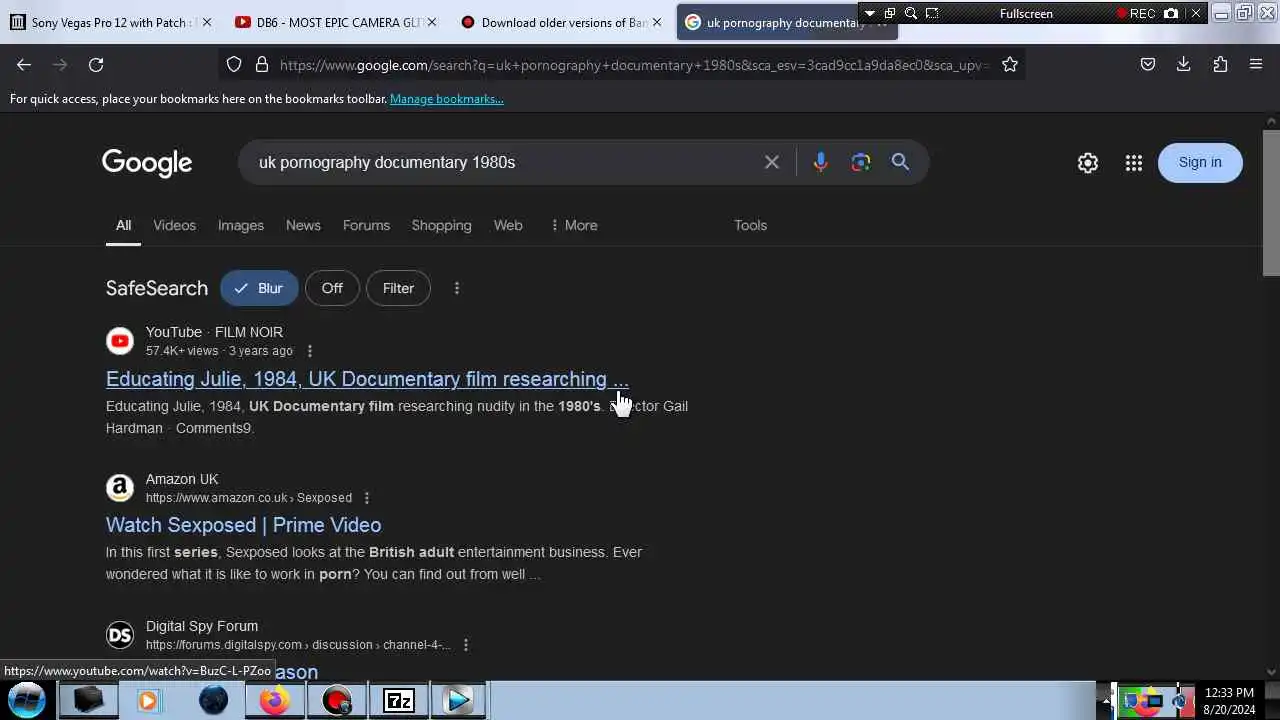The height and width of the screenshot is (720, 1280).
Task: Open more SafeSearch options dots
Action: [457, 288]
